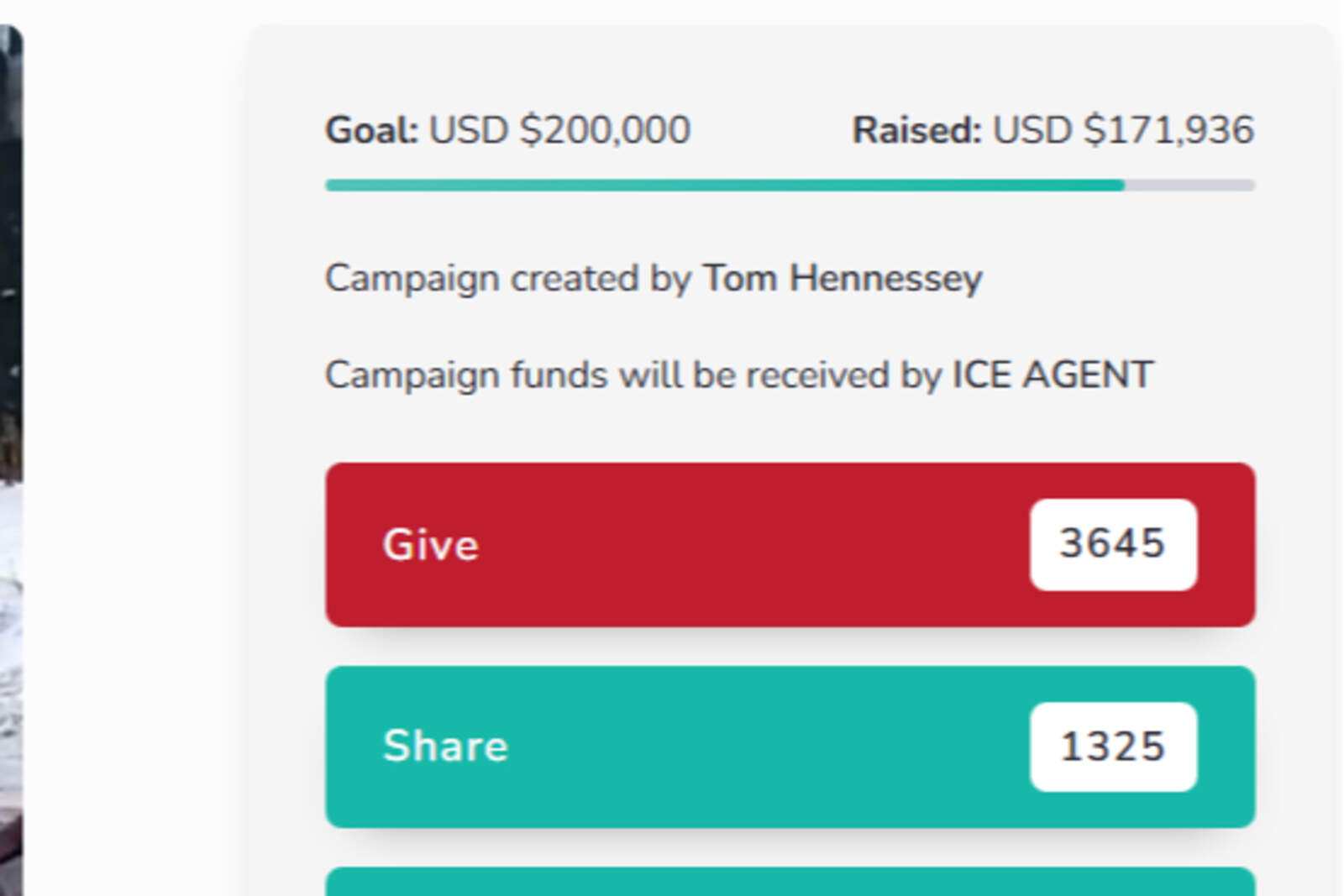The image size is (1344, 896).
Task: Click the Goal amount USD $200,000
Action: click(x=559, y=129)
